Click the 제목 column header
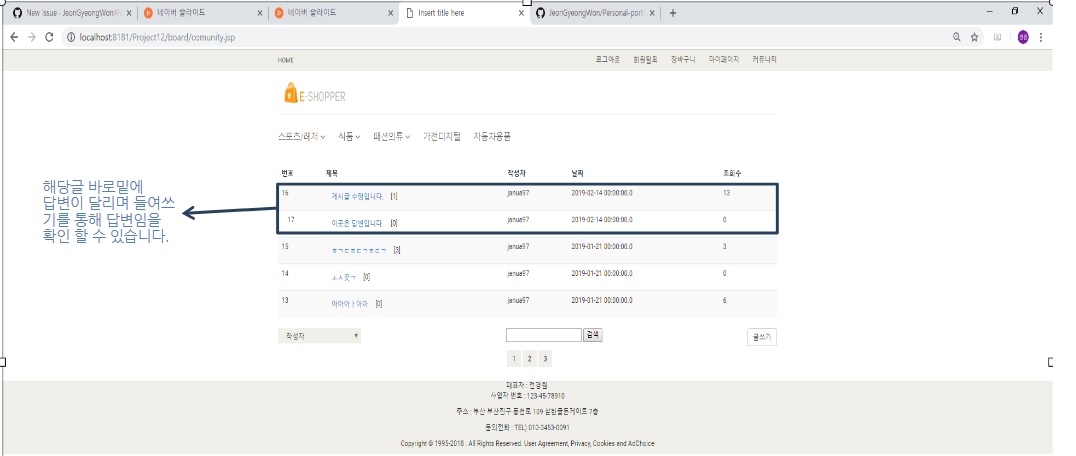The image size is (1076, 456). tap(332, 173)
